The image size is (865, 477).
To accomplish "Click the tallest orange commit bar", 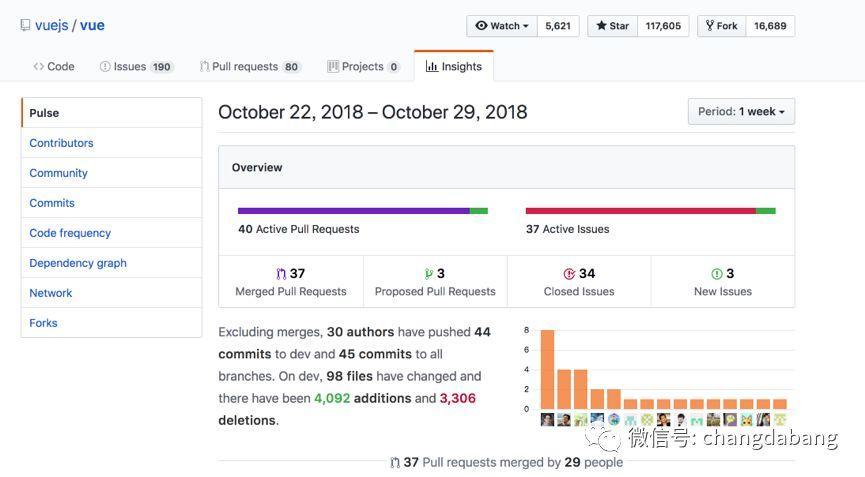I will 547,369.
